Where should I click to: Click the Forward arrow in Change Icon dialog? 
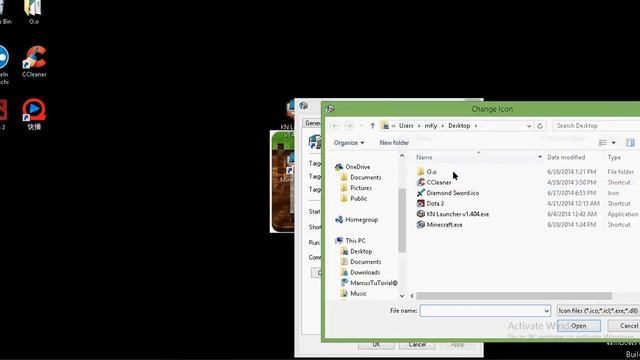click(x=349, y=126)
